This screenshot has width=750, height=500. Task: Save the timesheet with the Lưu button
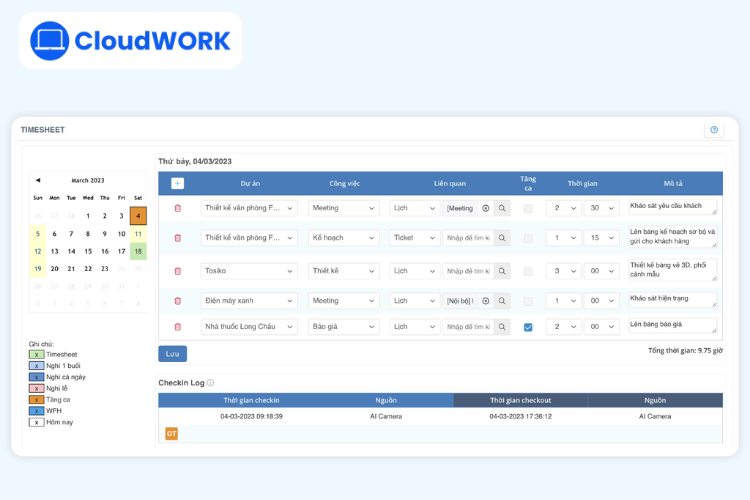pyautogui.click(x=172, y=354)
